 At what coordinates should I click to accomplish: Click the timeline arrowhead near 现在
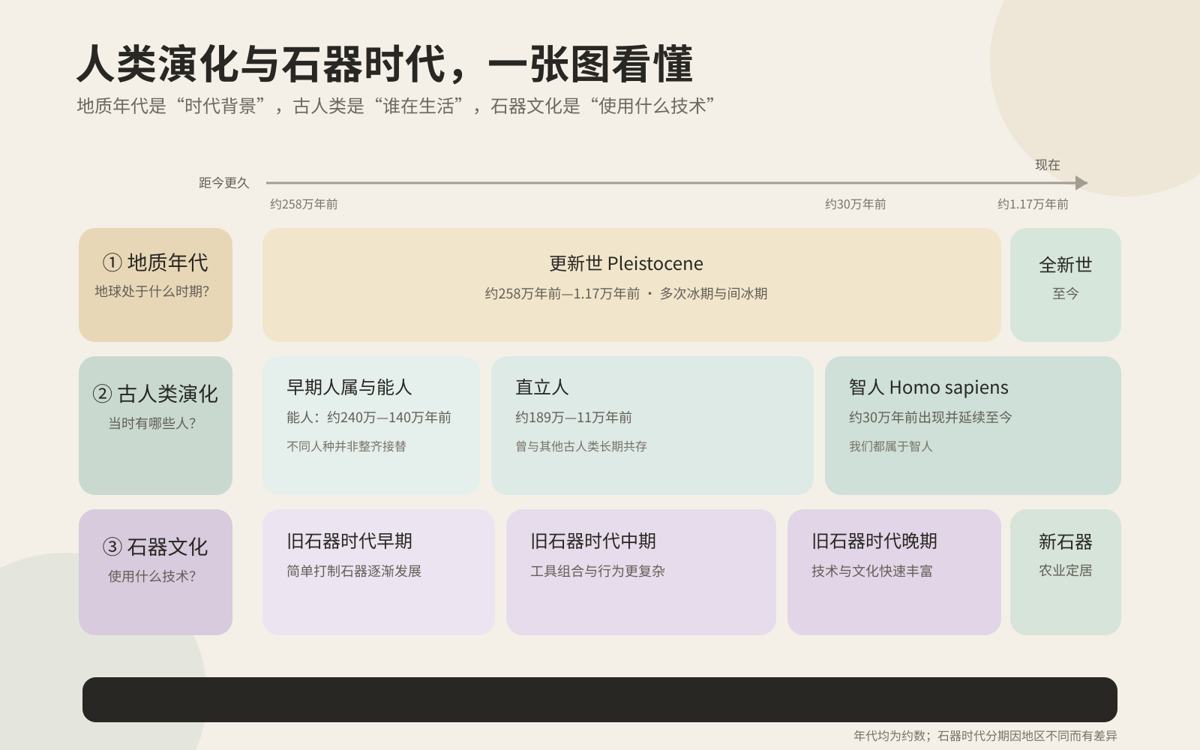tap(1081, 183)
